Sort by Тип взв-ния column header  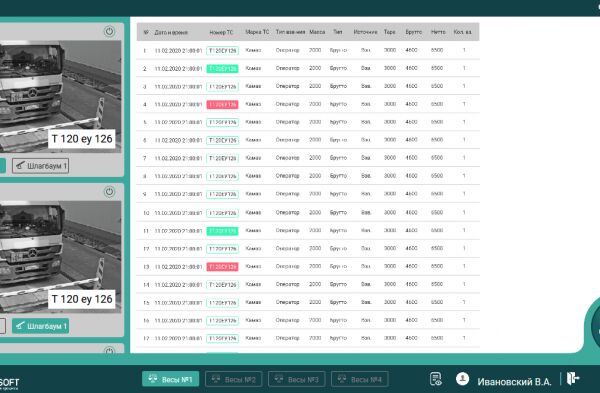coord(290,32)
